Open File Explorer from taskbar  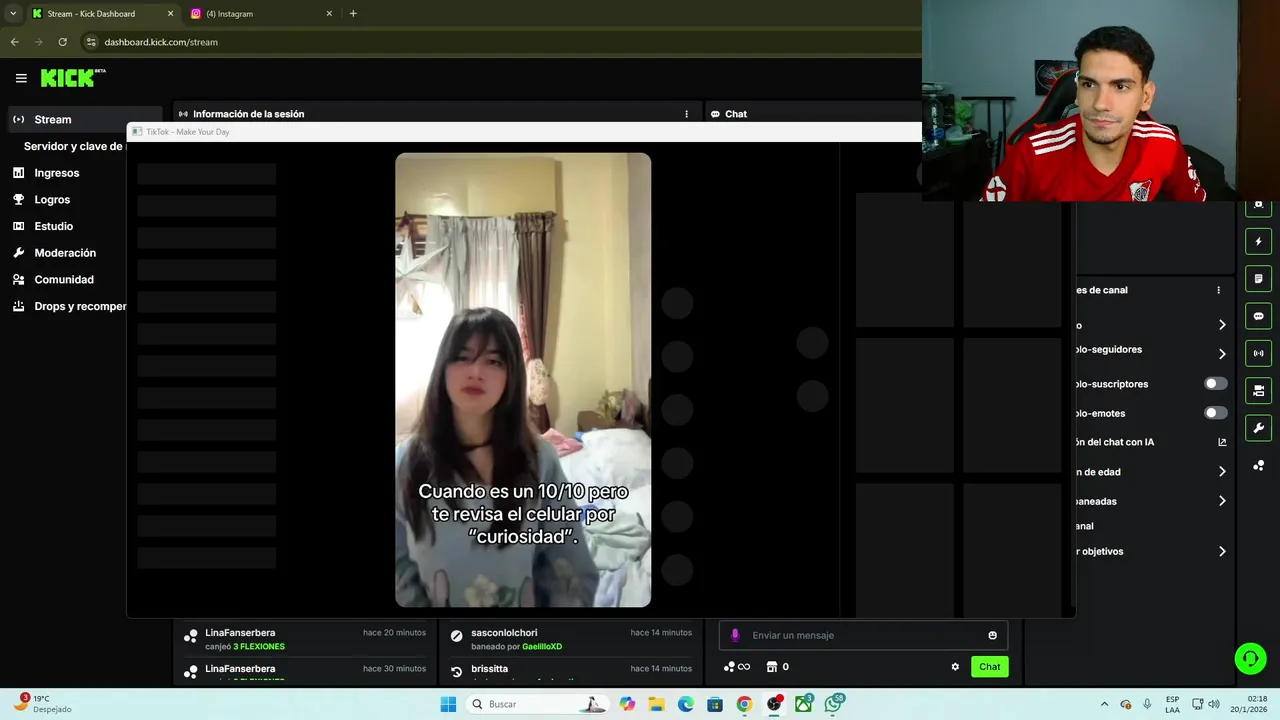(x=656, y=704)
